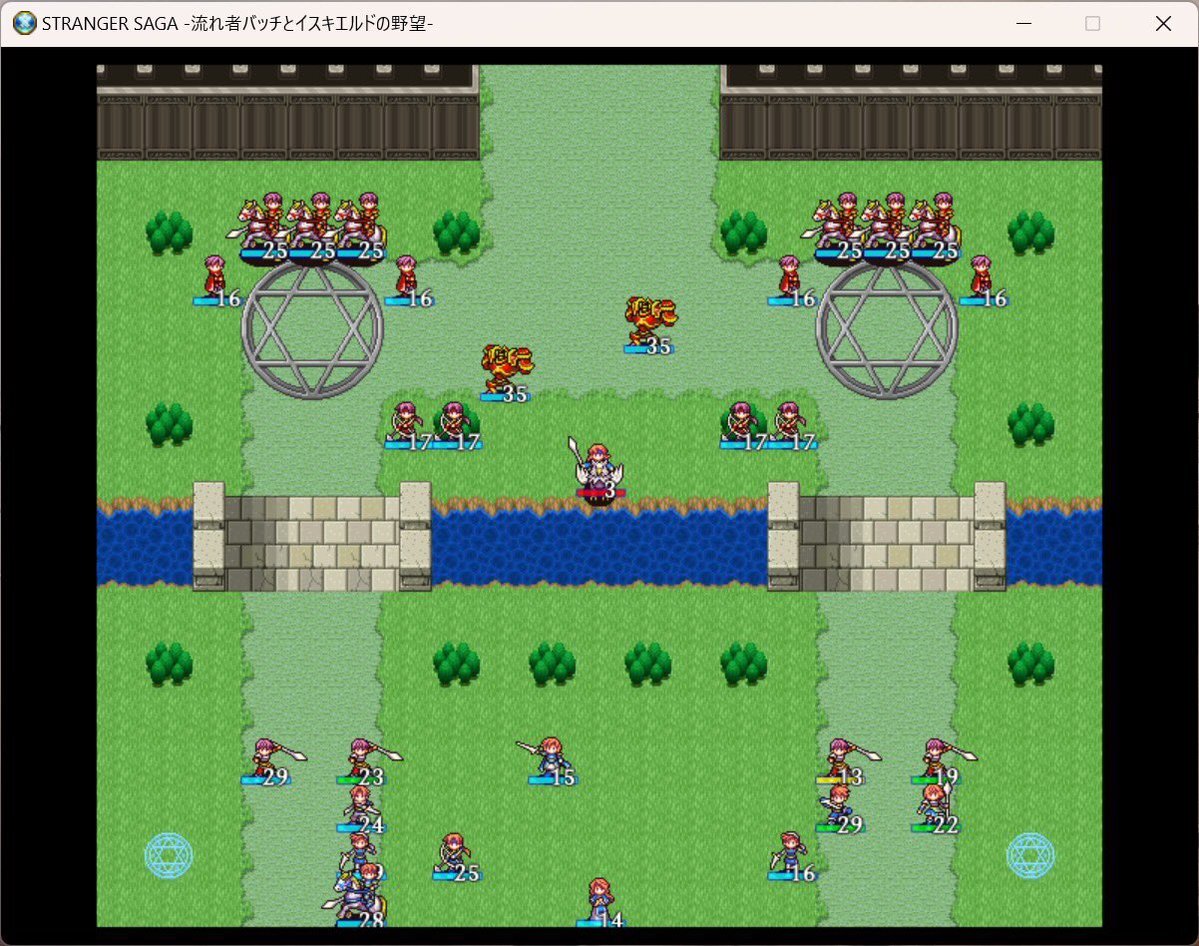Image resolution: width=1199 pixels, height=946 pixels.
Task: Click the left stone bridge over the river
Action: tap(312, 537)
